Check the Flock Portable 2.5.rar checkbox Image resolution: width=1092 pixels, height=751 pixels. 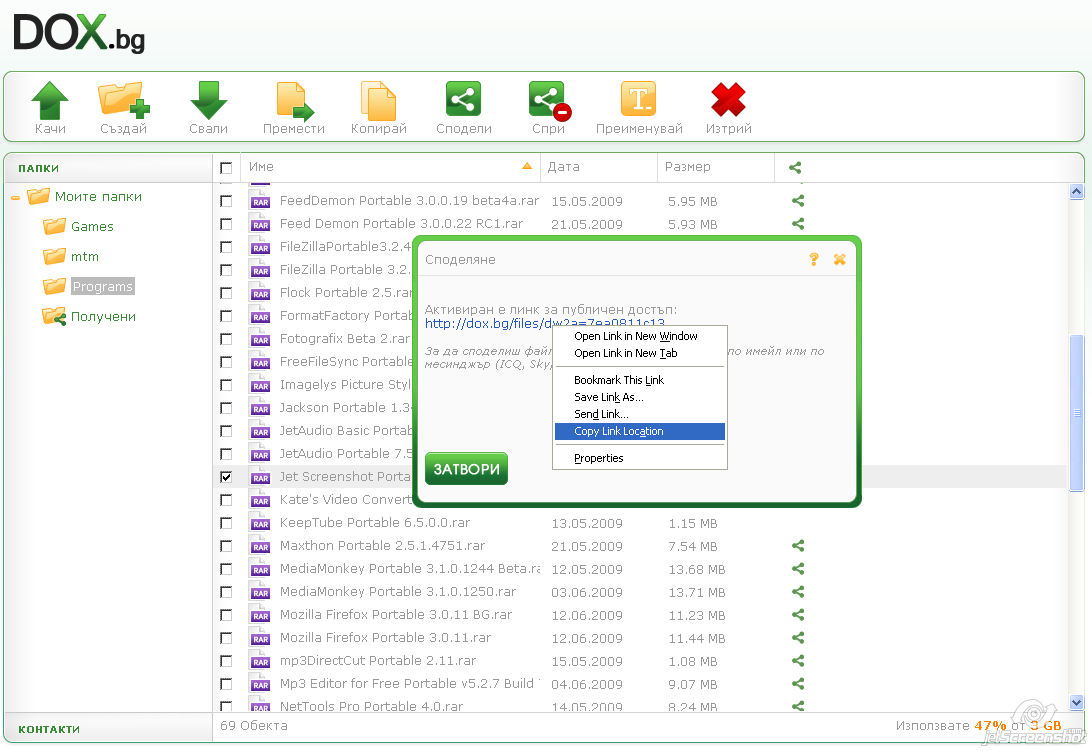[226, 293]
